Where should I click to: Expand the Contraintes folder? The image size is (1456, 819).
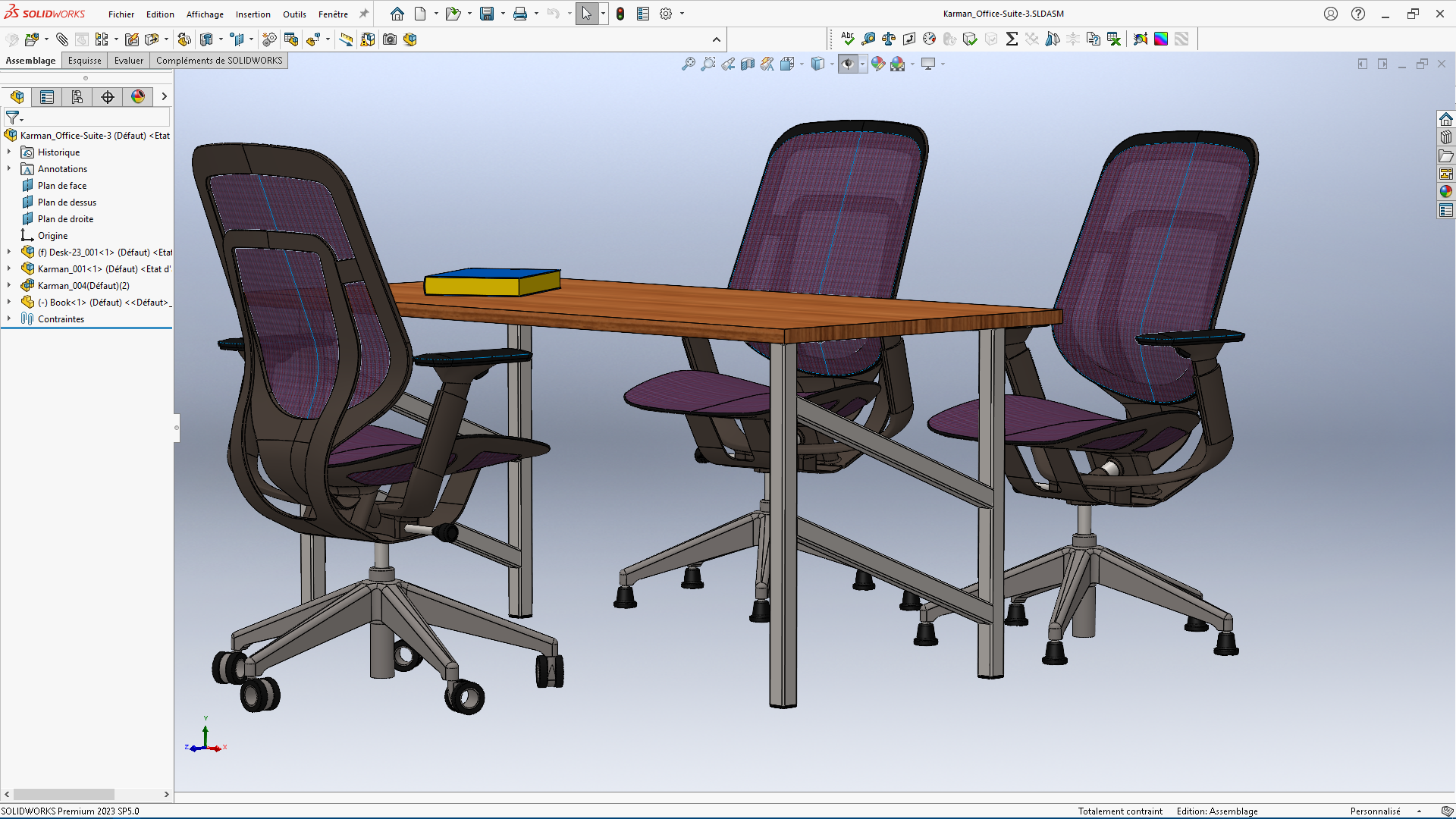(9, 318)
